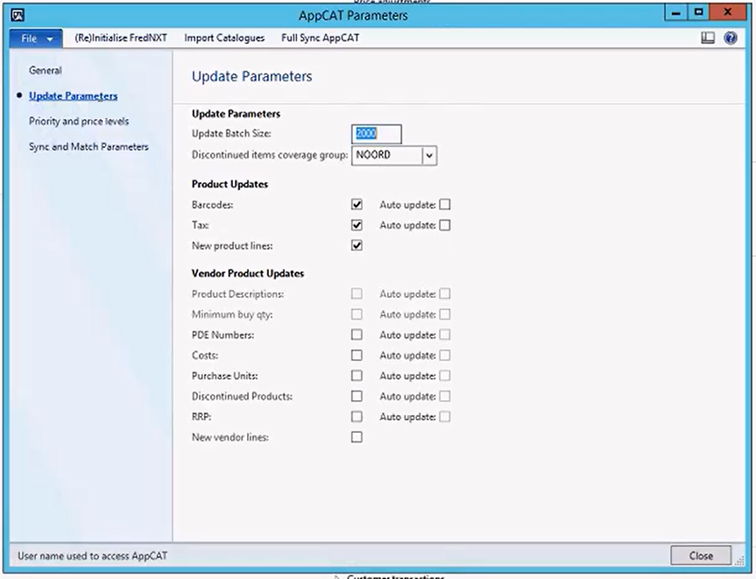The image size is (756, 579).
Task: Enable Auto update for Tax
Action: pos(445,225)
